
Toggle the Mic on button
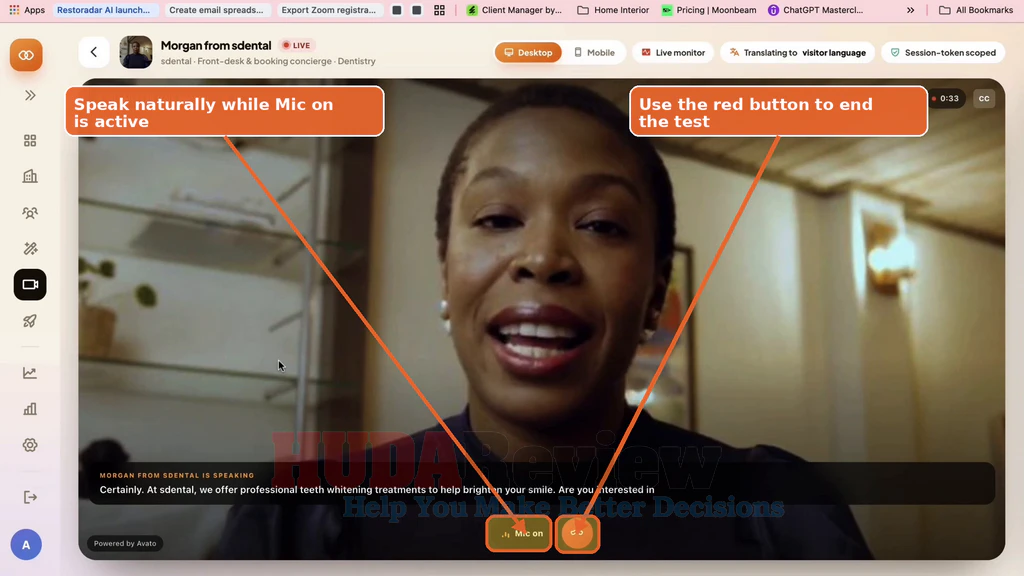coord(519,534)
